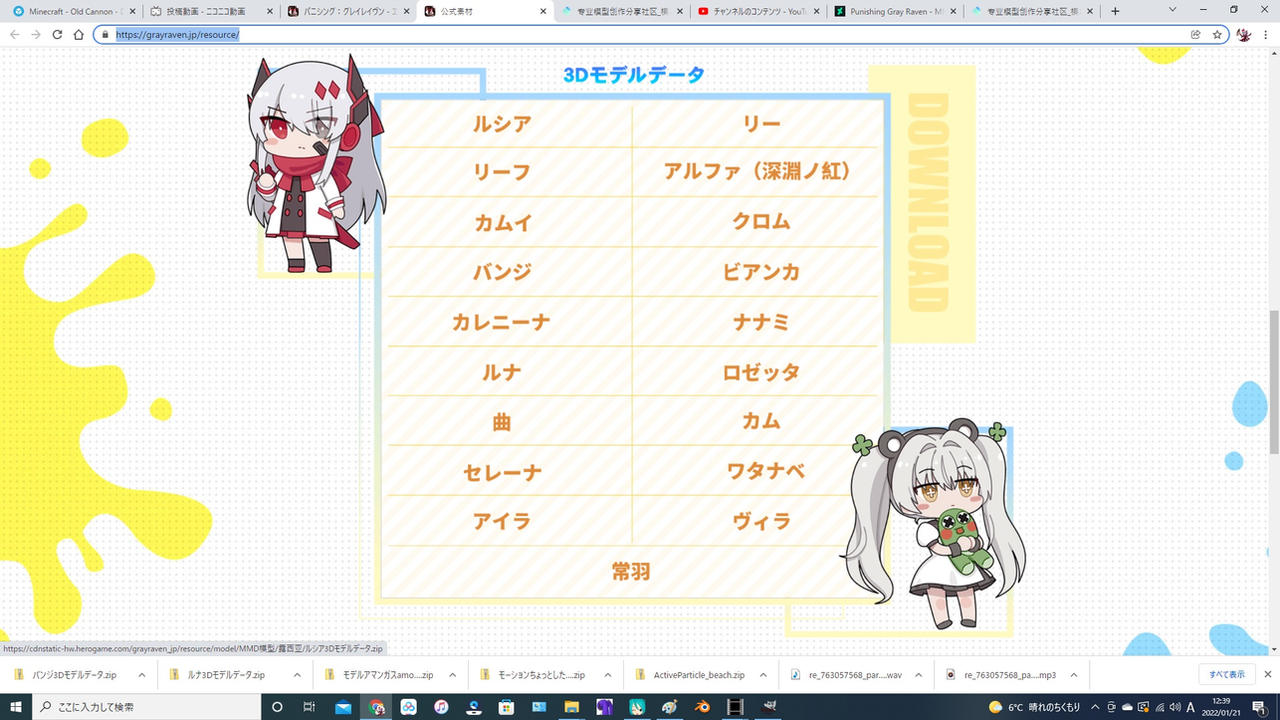This screenshot has width=1280, height=720.
Task: Go back to the previous page
Action: (x=14, y=34)
